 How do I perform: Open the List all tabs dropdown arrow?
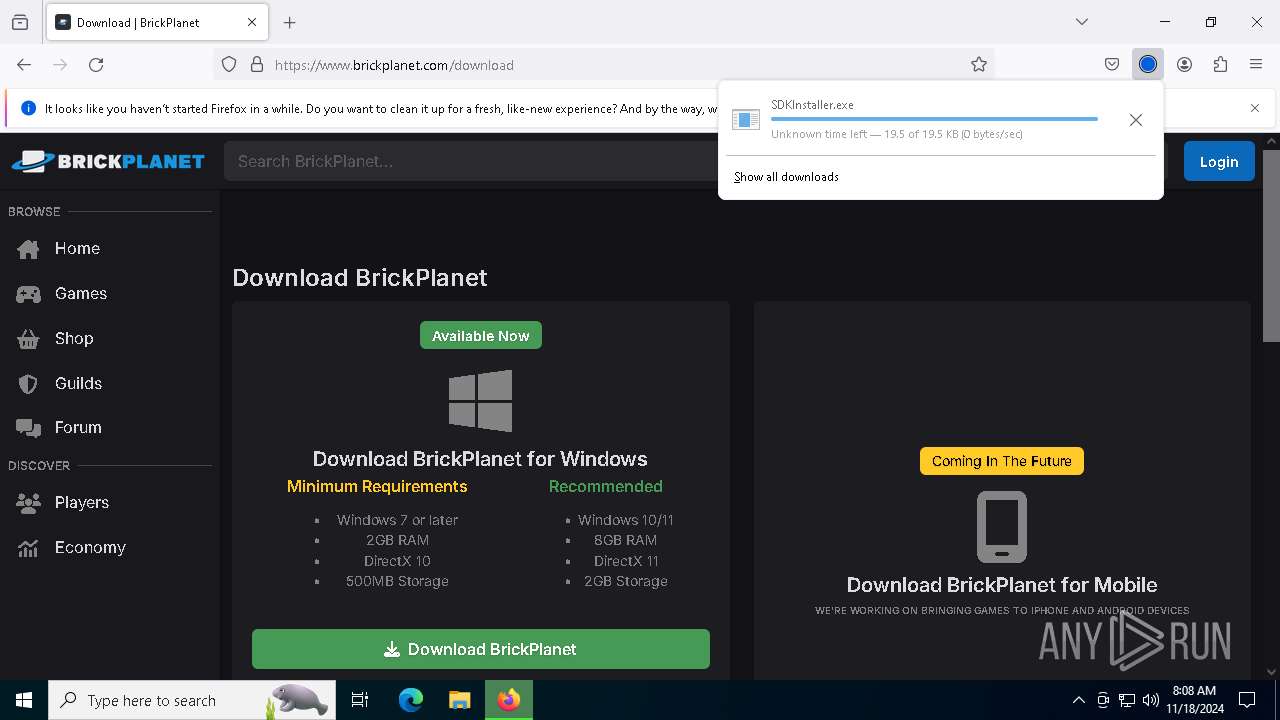(x=1082, y=22)
